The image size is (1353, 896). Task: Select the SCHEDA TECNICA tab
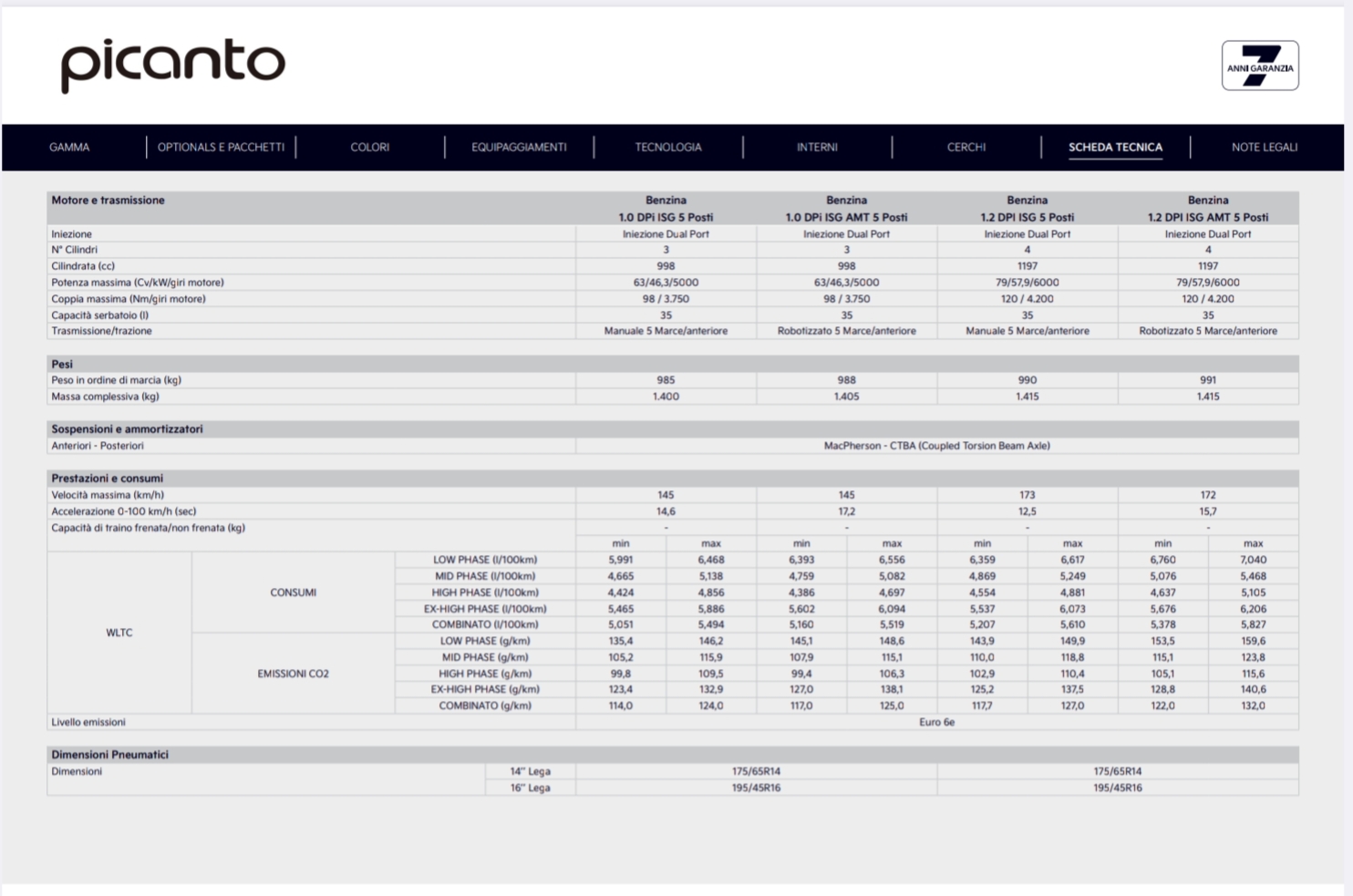[x=1115, y=147]
